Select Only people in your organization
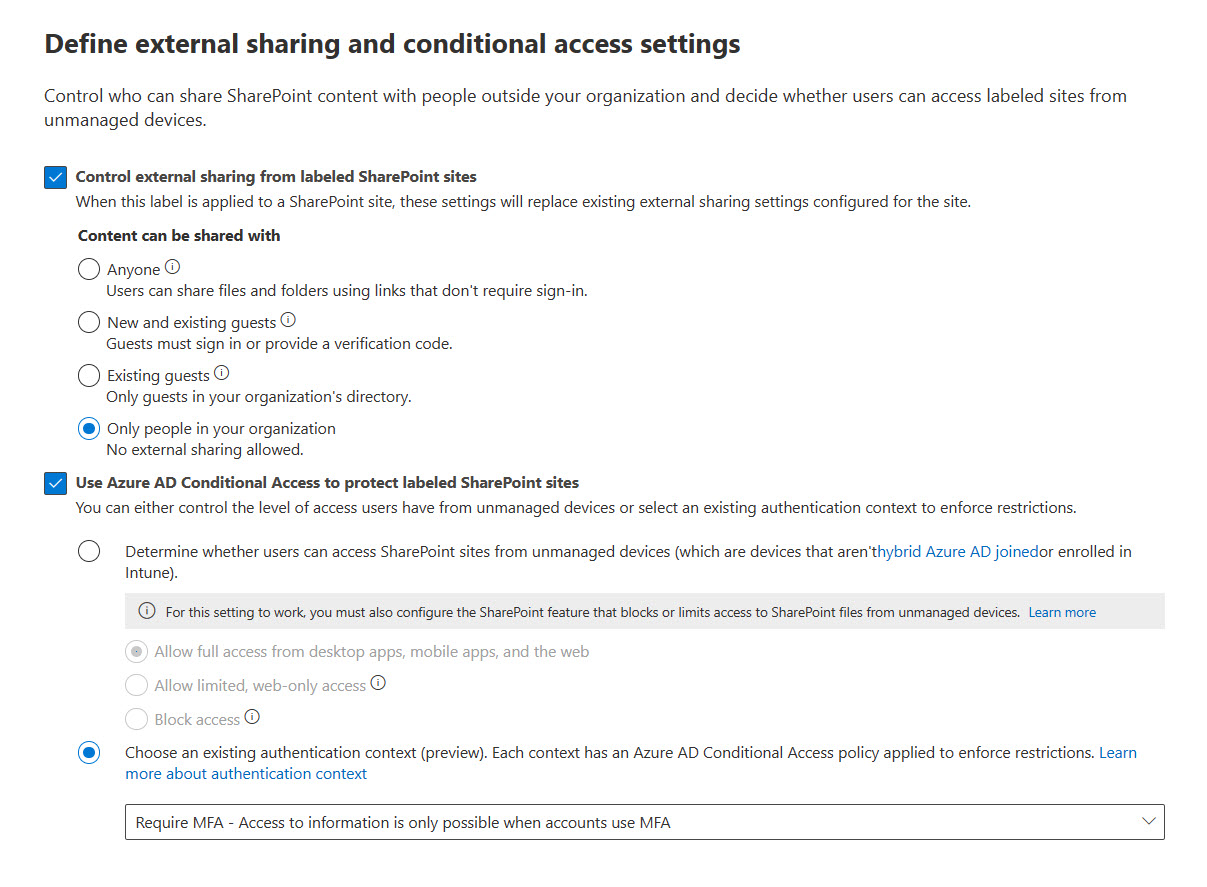This screenshot has width=1207, height=887. (x=88, y=428)
